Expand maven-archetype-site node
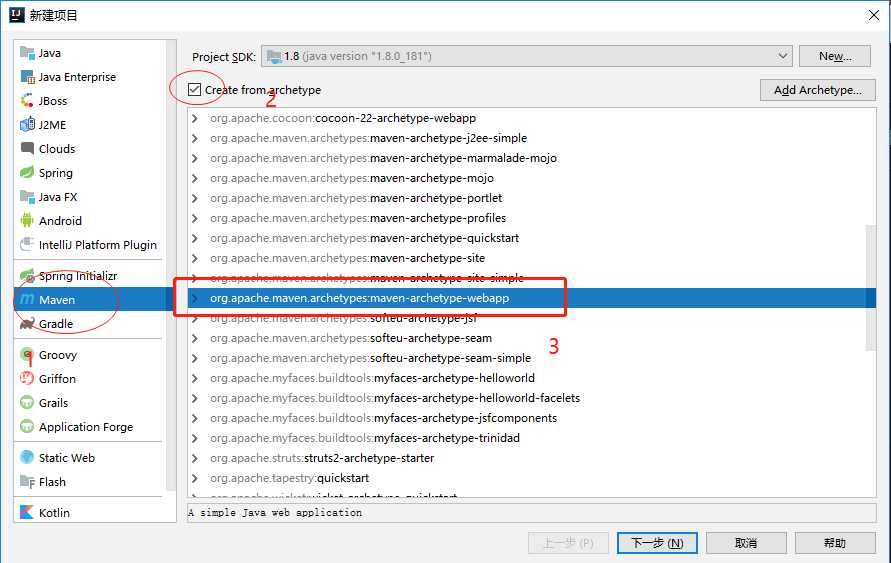The height and width of the screenshot is (563, 891). [x=195, y=258]
